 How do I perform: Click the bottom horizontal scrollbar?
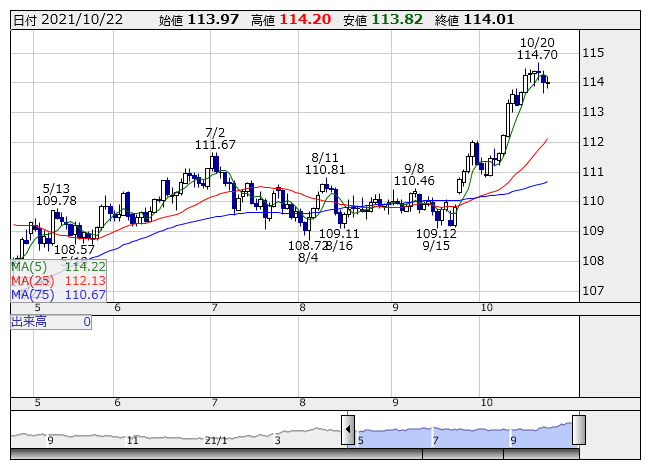pyautogui.click(x=294, y=454)
